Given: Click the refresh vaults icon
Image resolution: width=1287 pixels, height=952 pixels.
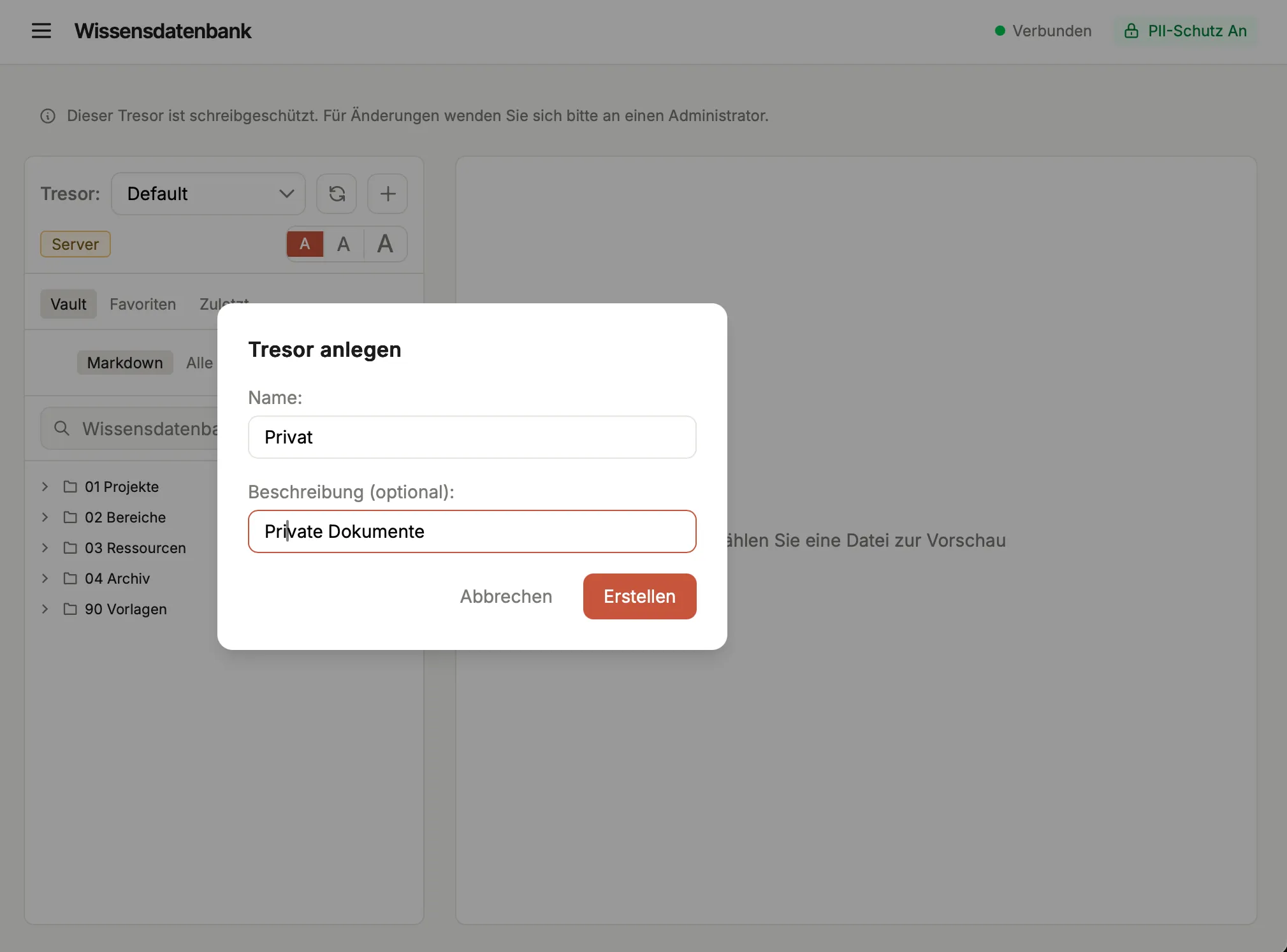Looking at the screenshot, I should pyautogui.click(x=337, y=194).
